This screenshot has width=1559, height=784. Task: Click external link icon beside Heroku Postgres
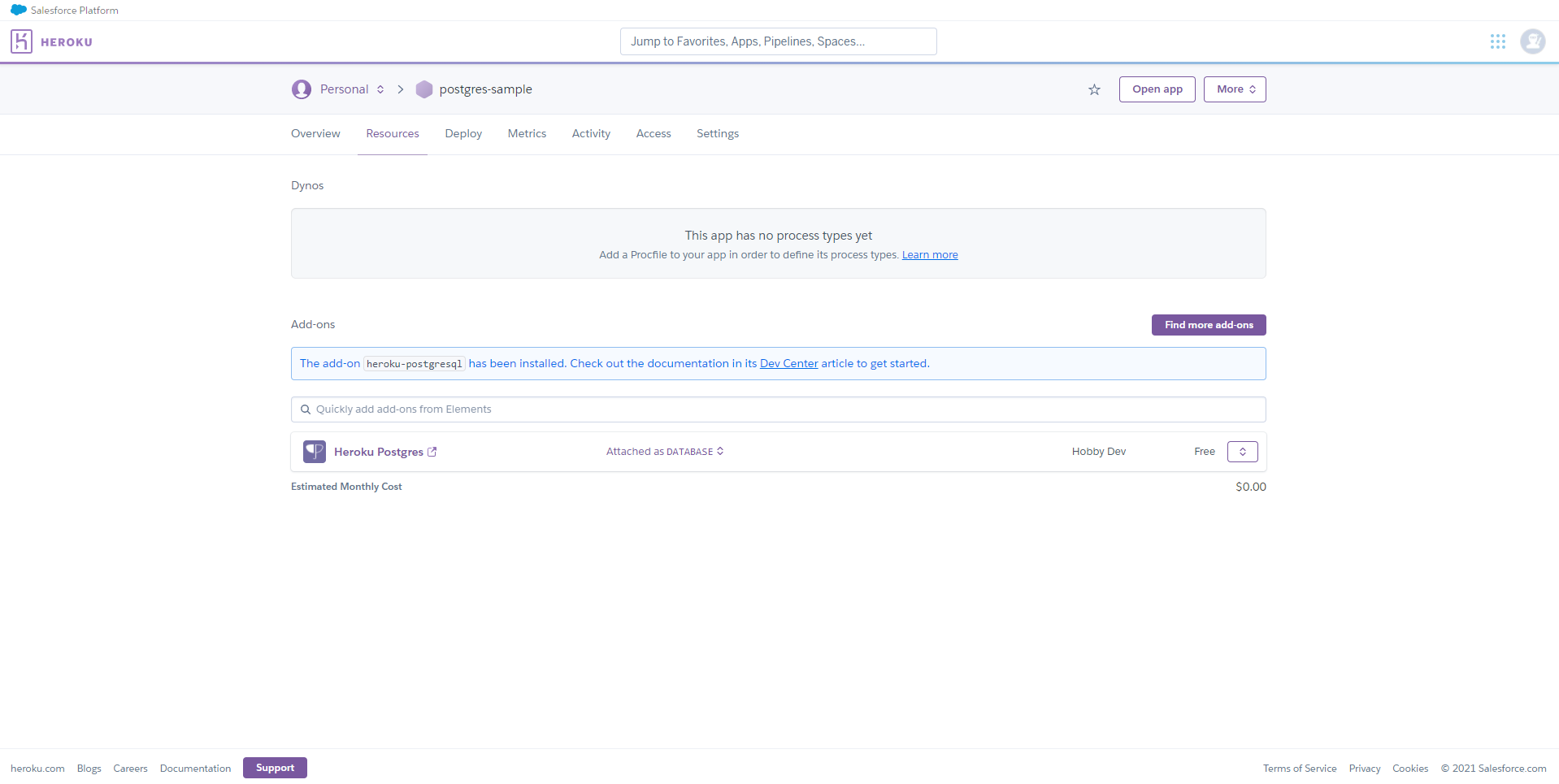pyautogui.click(x=432, y=452)
